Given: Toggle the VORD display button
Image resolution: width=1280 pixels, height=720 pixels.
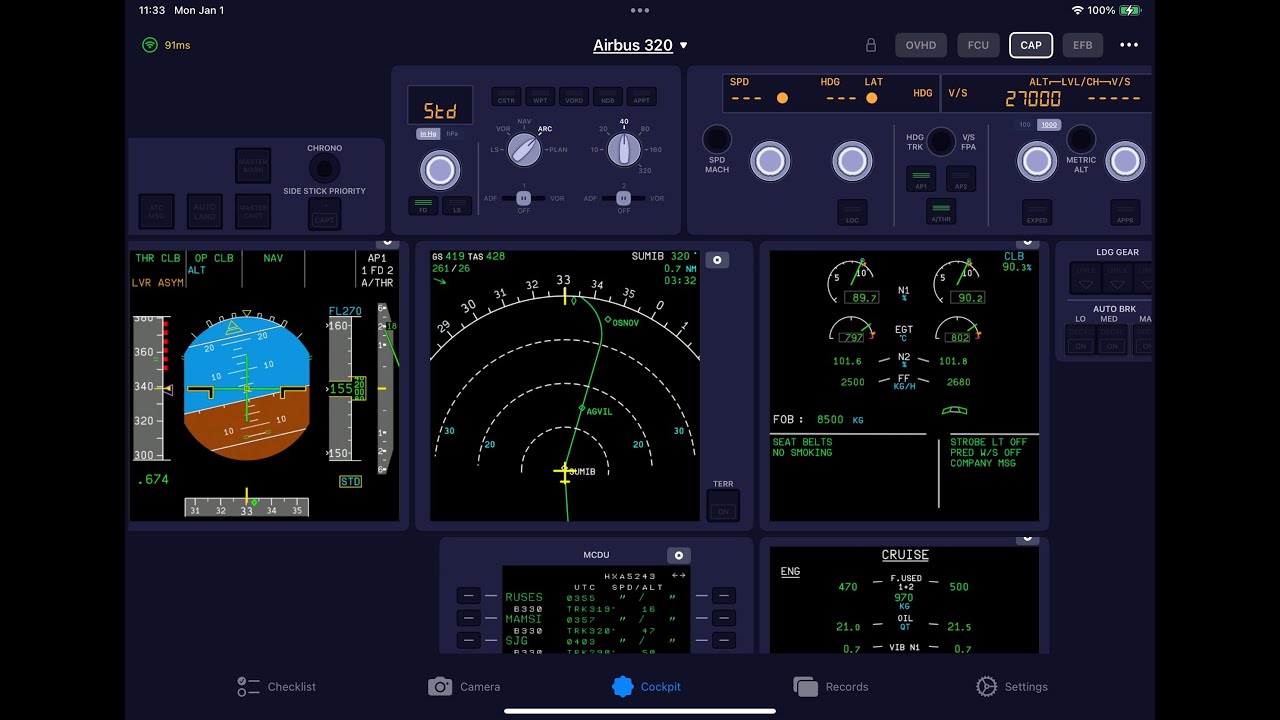Looking at the screenshot, I should click(x=574, y=97).
